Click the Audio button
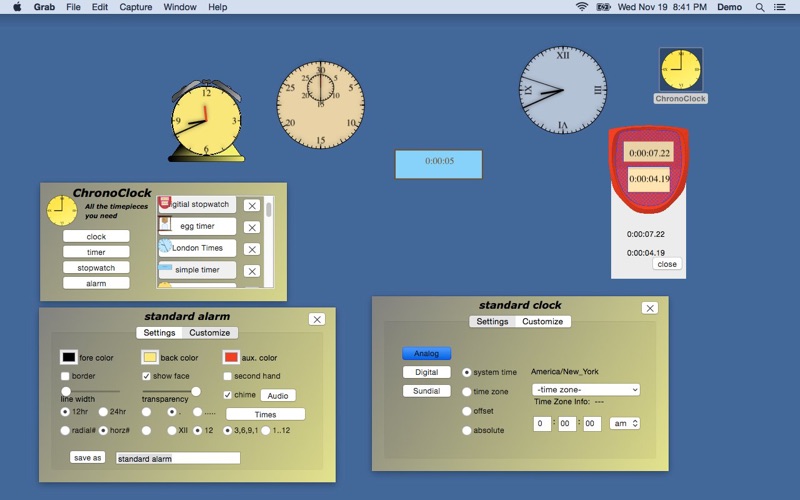The image size is (800, 500). tap(278, 395)
